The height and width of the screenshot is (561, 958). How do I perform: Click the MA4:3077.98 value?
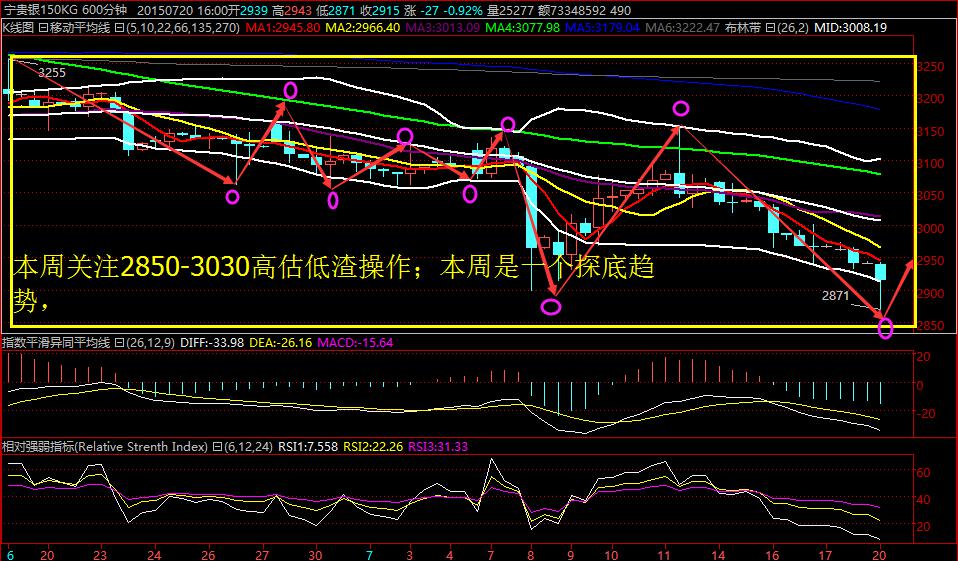[522, 28]
